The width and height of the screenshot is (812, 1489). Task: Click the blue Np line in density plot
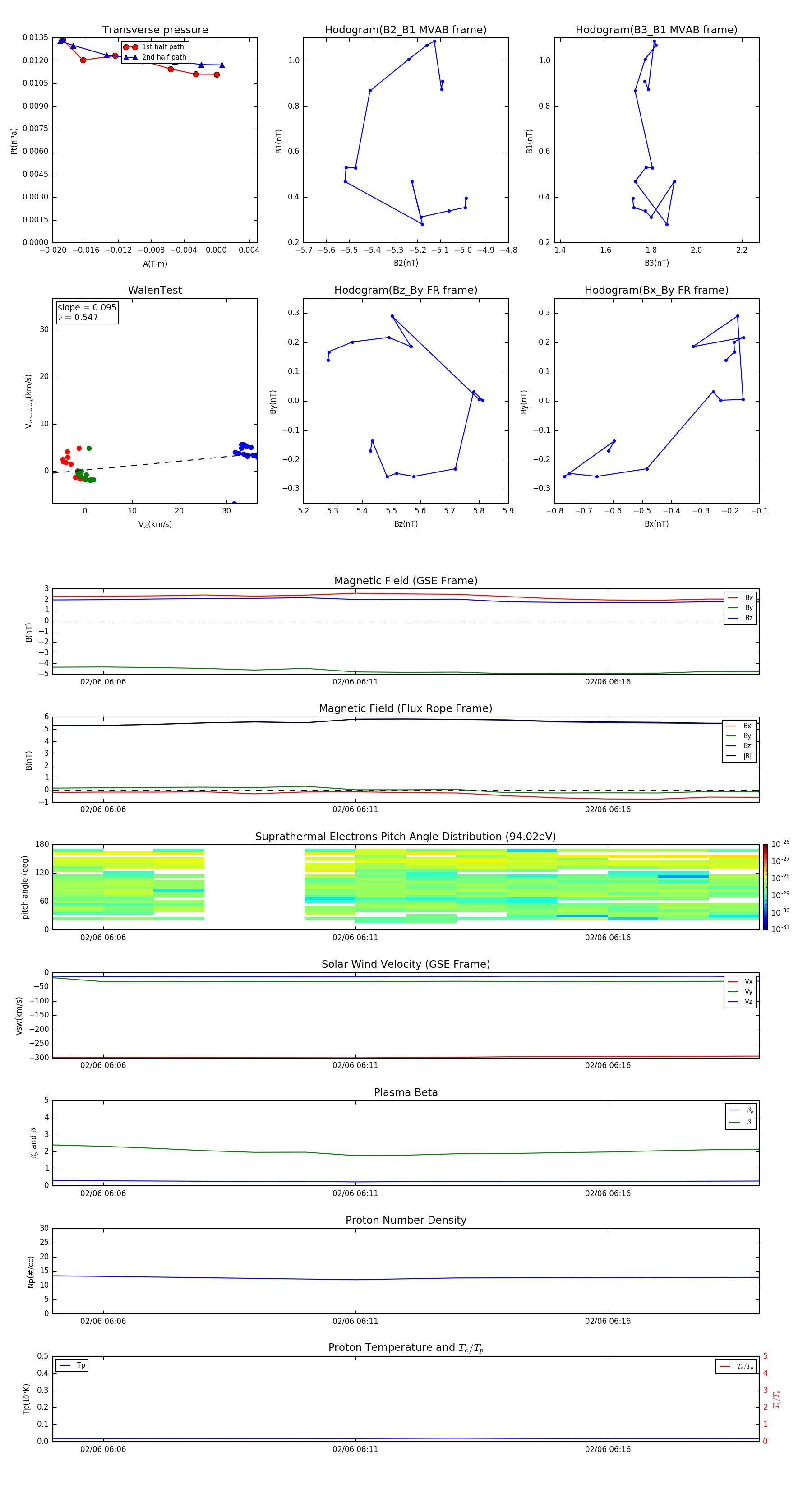[406, 1278]
